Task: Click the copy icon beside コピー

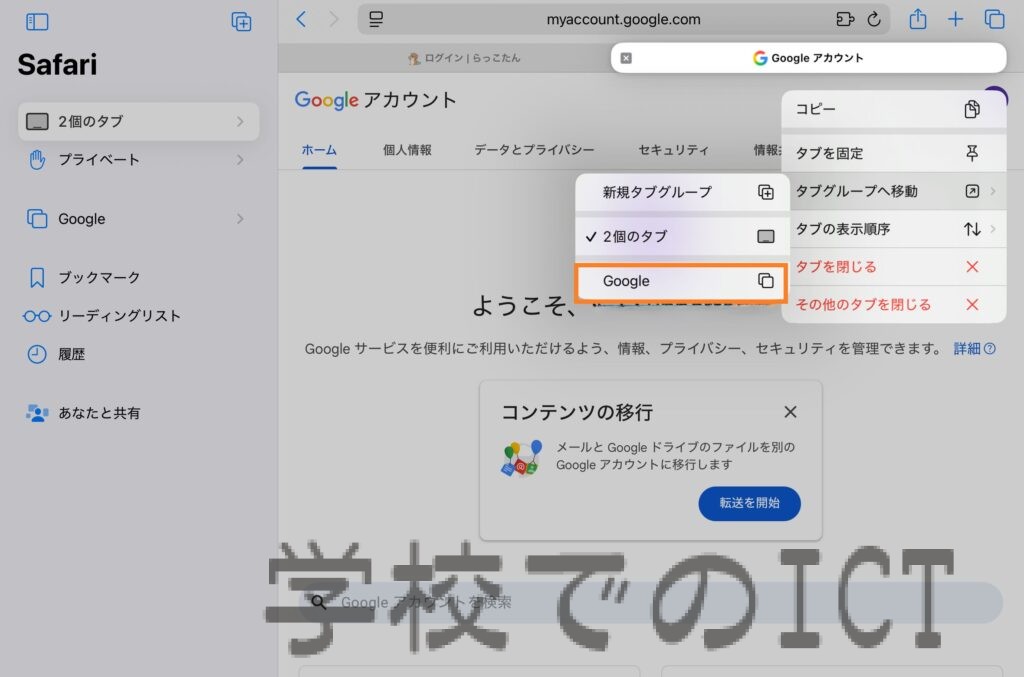Action: (972, 109)
